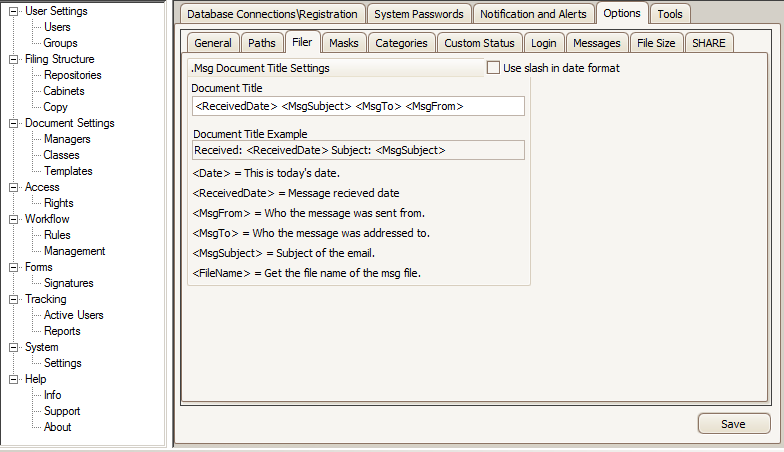Select Users in the tree
The width and height of the screenshot is (784, 452).
[x=57, y=27]
